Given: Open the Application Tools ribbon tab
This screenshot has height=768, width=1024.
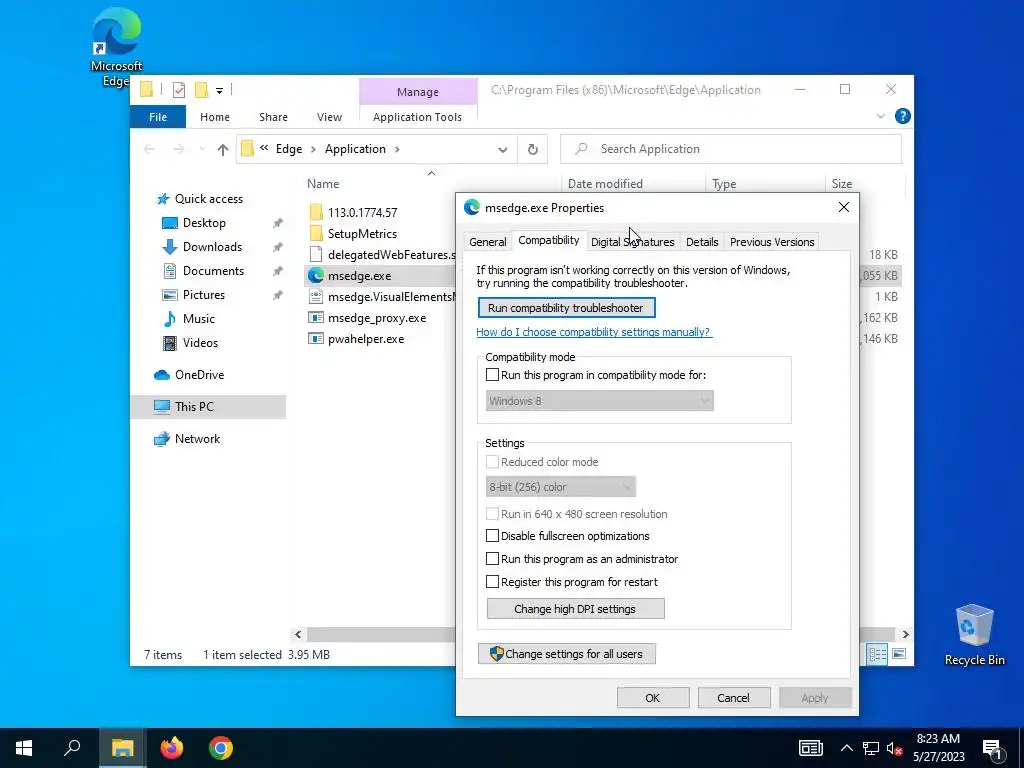Looking at the screenshot, I should tap(417, 117).
